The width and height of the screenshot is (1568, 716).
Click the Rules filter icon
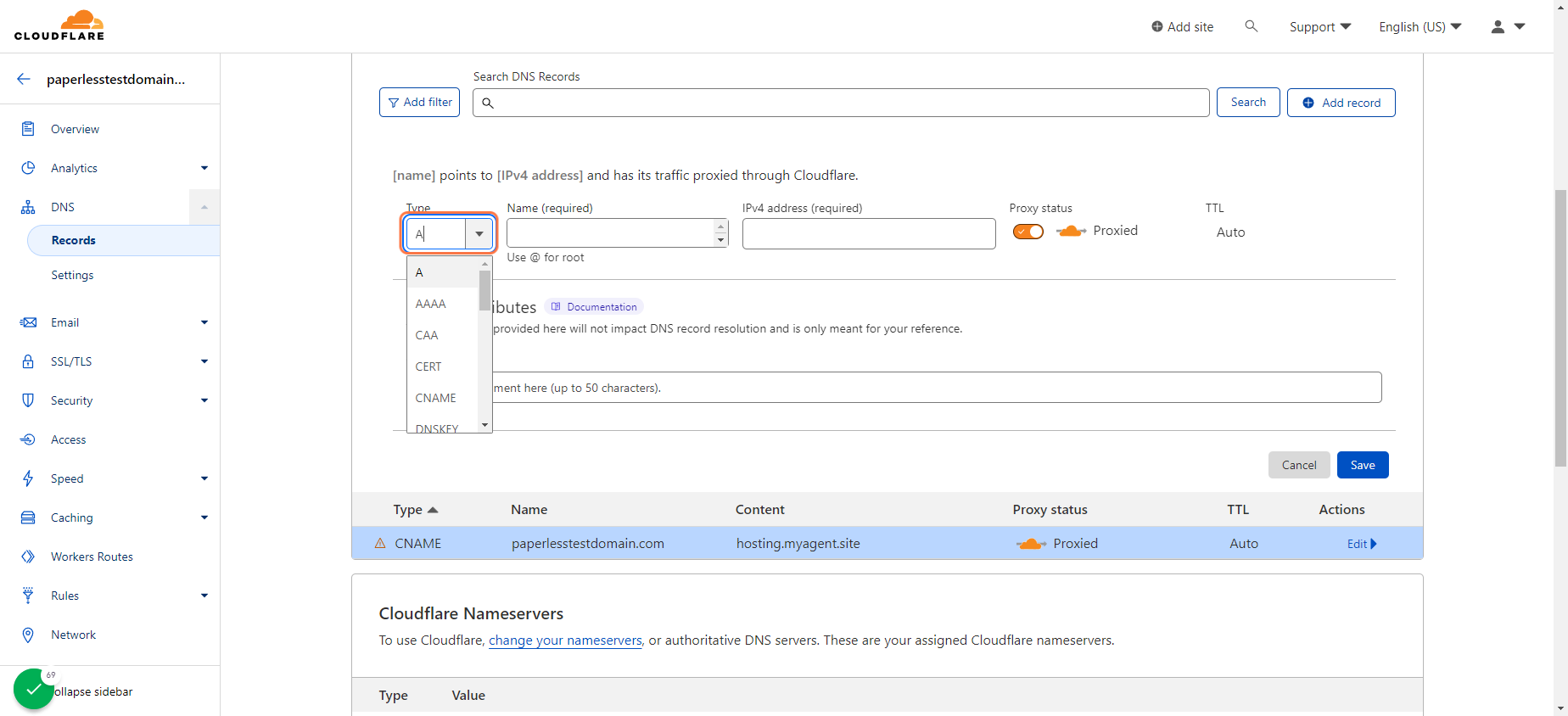tap(28, 596)
